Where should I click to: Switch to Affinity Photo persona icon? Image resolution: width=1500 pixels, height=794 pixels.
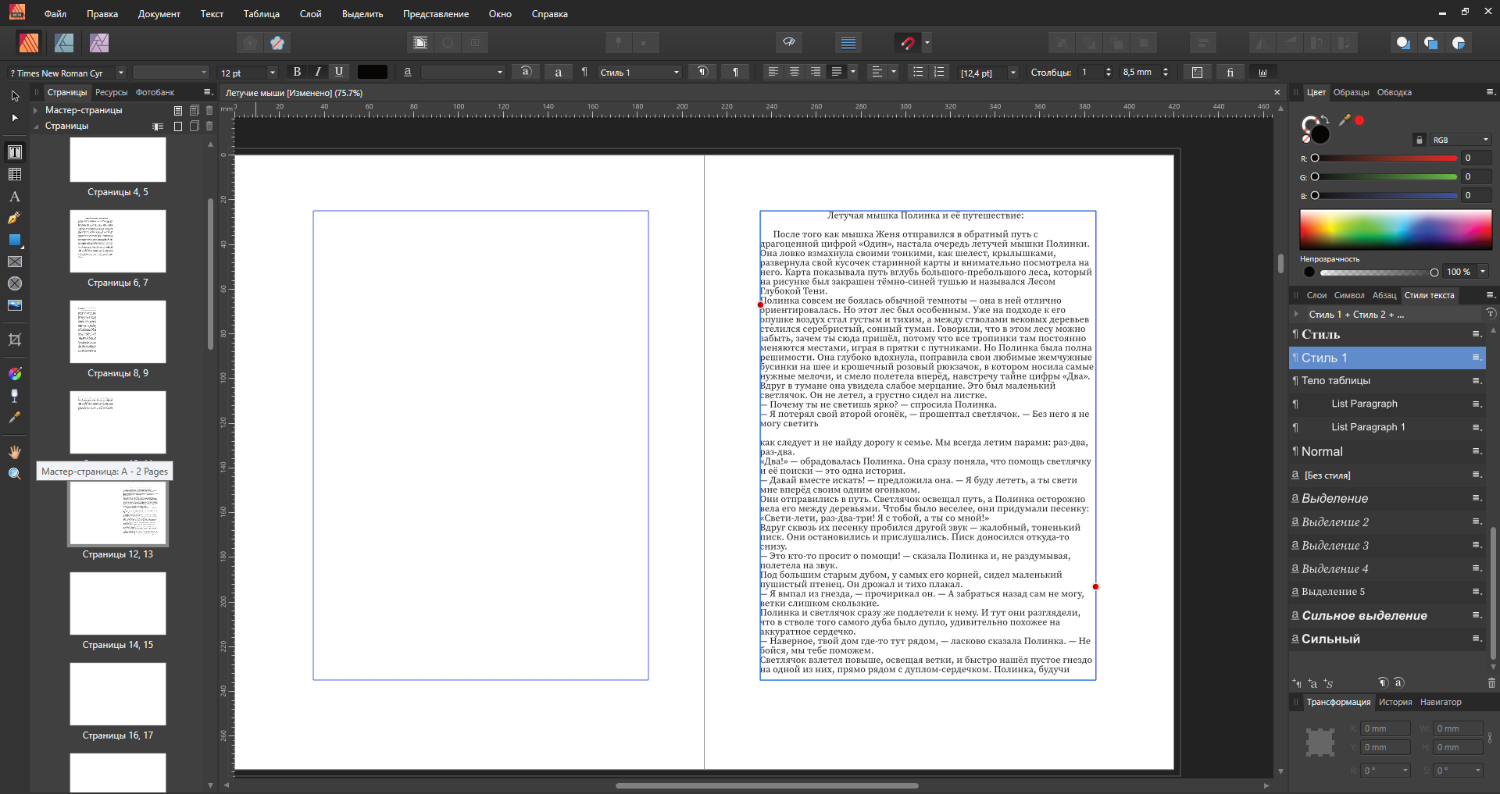pos(99,43)
